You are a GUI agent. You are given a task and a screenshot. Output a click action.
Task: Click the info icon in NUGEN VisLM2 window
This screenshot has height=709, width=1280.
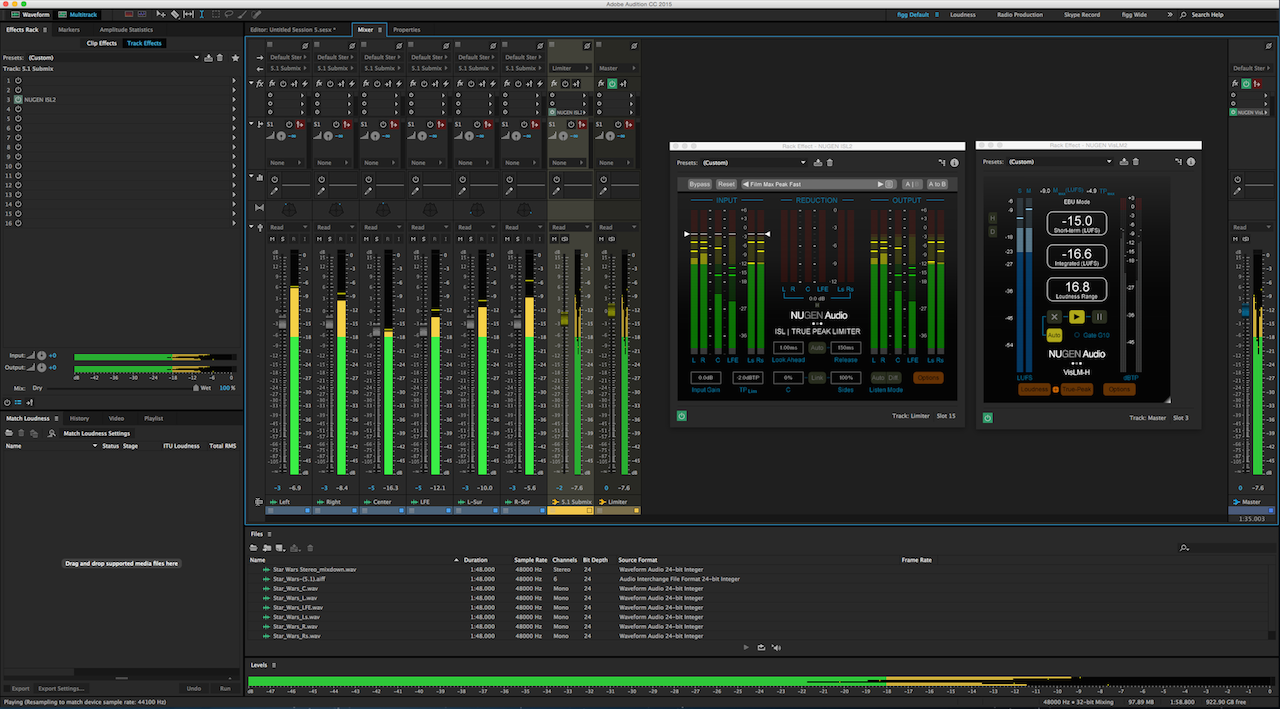(1191, 162)
